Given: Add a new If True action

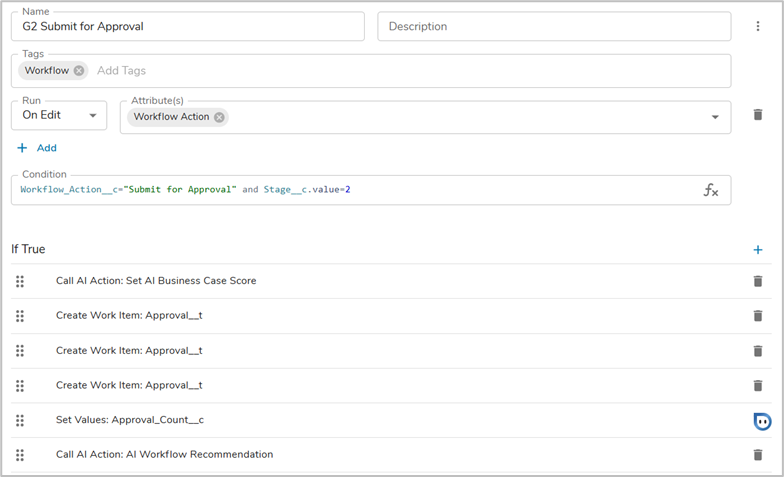Looking at the screenshot, I should click(757, 250).
